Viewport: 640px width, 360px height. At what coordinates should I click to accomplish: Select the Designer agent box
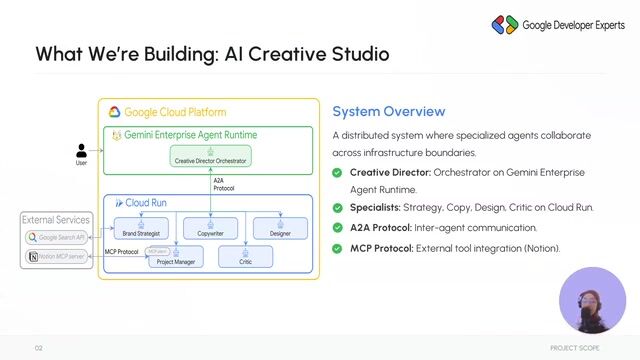click(280, 228)
